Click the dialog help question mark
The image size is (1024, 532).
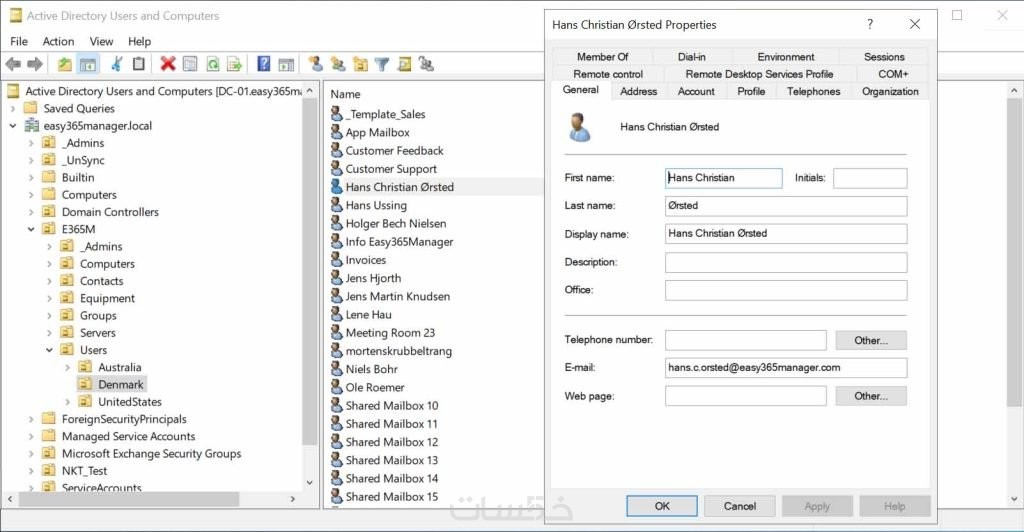(x=870, y=24)
